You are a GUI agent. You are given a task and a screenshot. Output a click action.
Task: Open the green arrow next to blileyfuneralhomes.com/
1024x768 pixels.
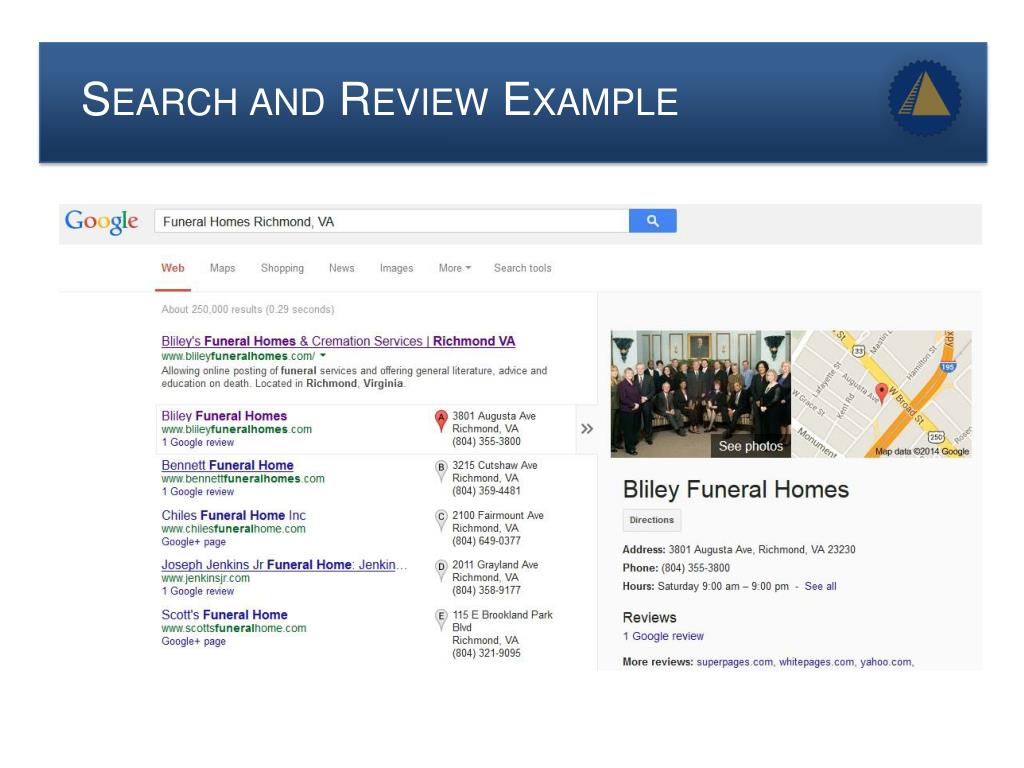click(323, 356)
